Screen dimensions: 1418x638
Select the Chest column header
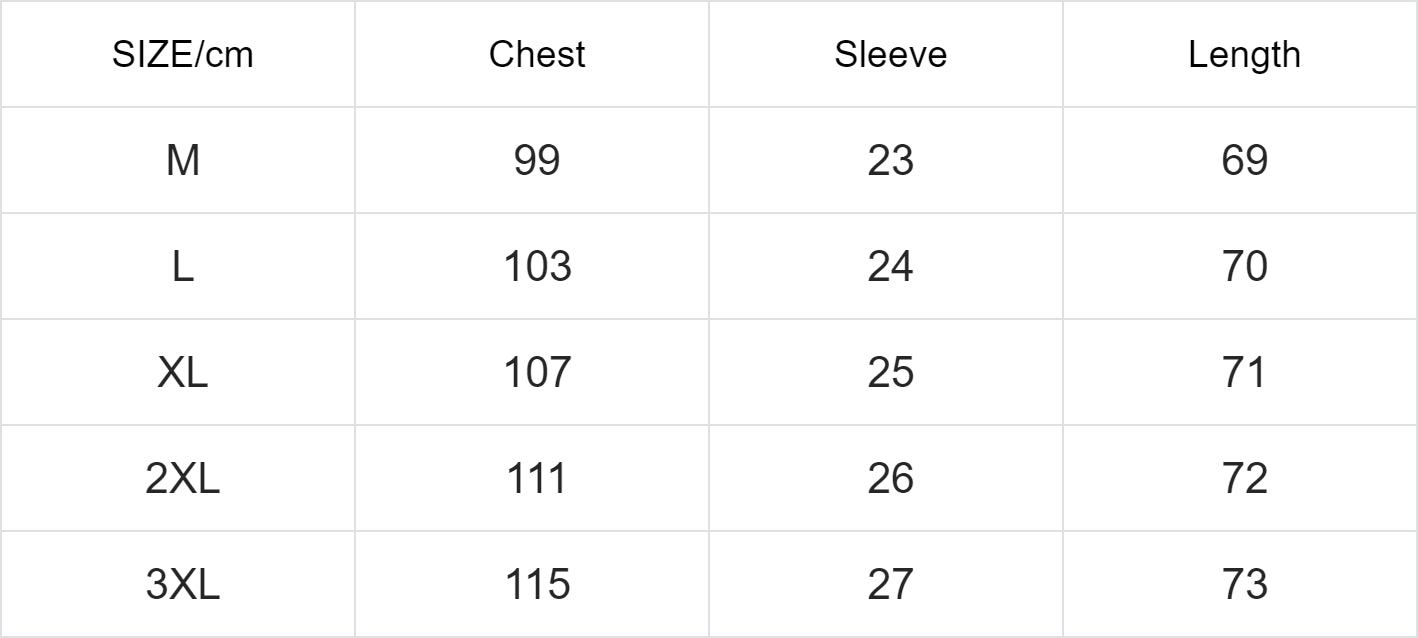(x=537, y=55)
